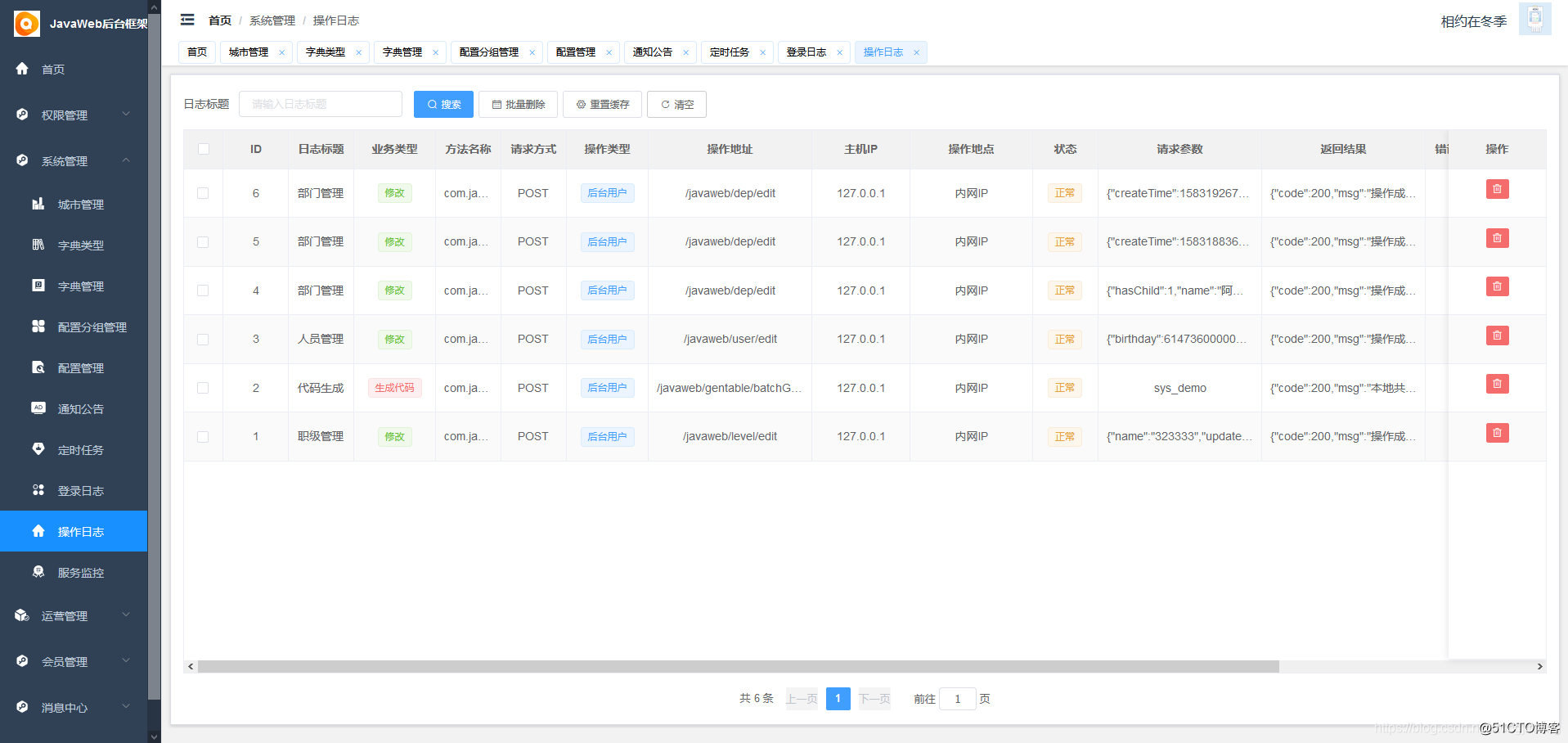Viewport: 1568px width, 743px height.
Task: Collapse the 系统管理 menu chevron
Action: click(x=126, y=160)
